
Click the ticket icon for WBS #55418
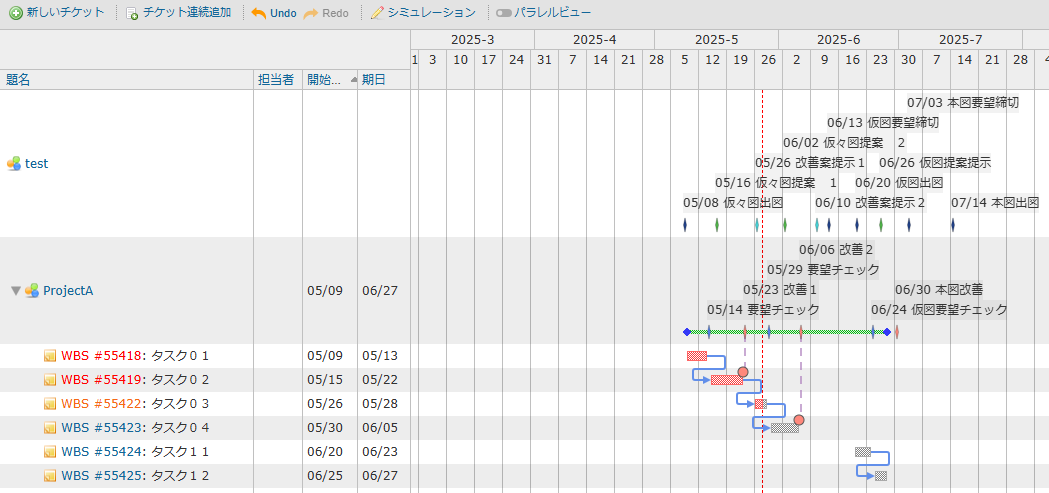point(50,356)
